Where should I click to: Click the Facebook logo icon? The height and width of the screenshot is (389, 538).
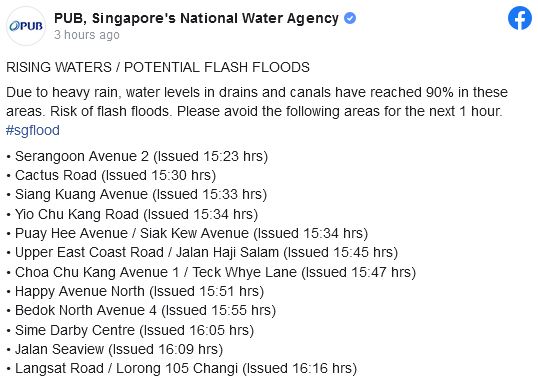pyautogui.click(x=519, y=18)
